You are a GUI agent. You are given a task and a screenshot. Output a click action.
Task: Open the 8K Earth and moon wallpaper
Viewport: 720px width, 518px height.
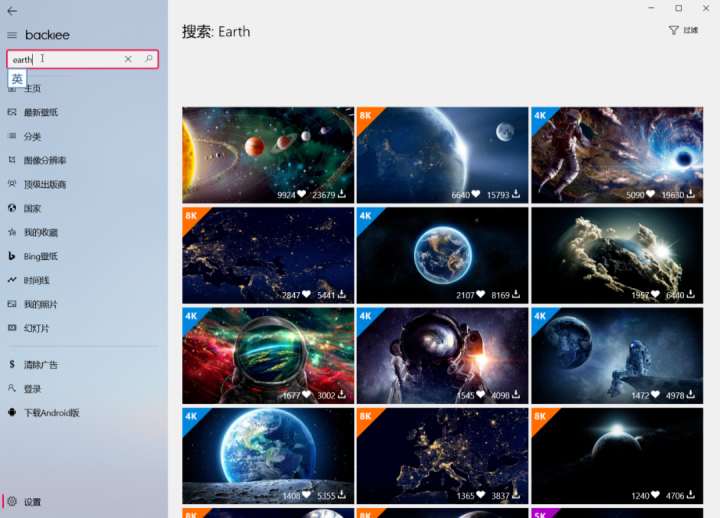click(x=443, y=155)
